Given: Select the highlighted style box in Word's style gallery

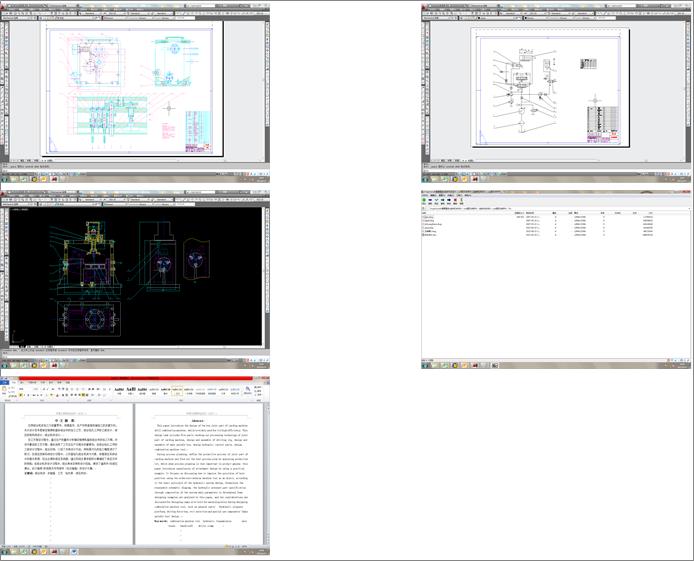Looking at the screenshot, I should click(x=177, y=390).
